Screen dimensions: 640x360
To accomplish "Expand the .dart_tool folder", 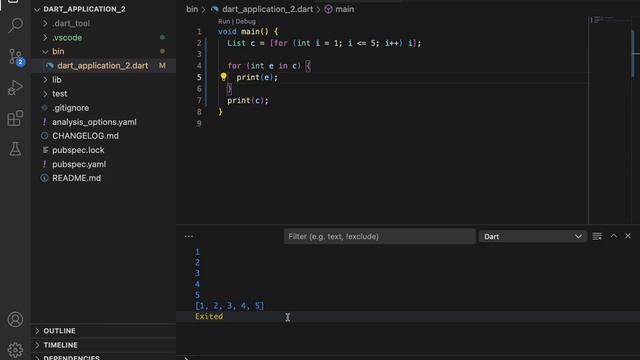I will click(x=45, y=24).
